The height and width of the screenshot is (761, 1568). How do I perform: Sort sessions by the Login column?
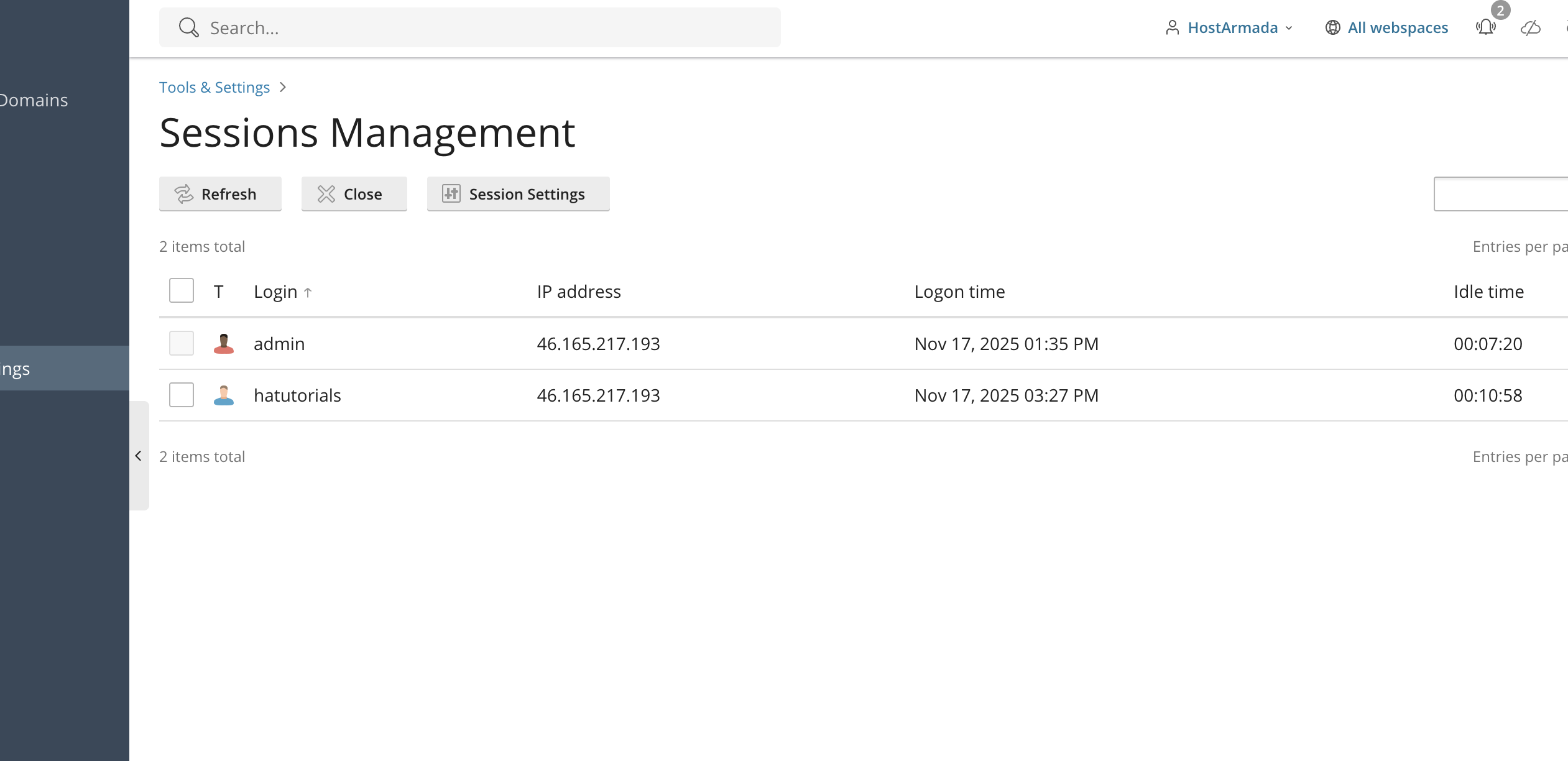[283, 292]
